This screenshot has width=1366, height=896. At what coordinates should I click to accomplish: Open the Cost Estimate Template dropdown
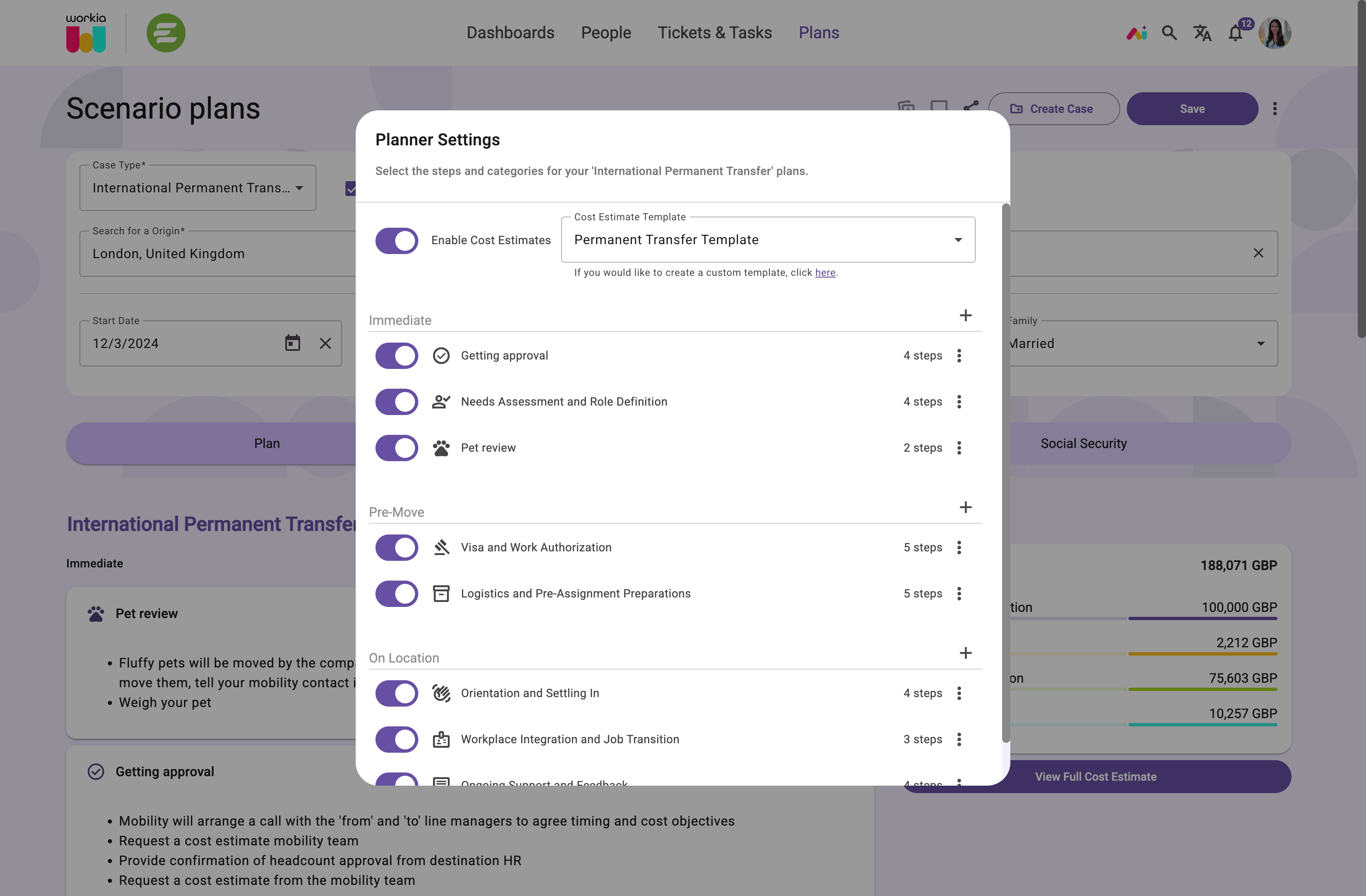pyautogui.click(x=957, y=239)
